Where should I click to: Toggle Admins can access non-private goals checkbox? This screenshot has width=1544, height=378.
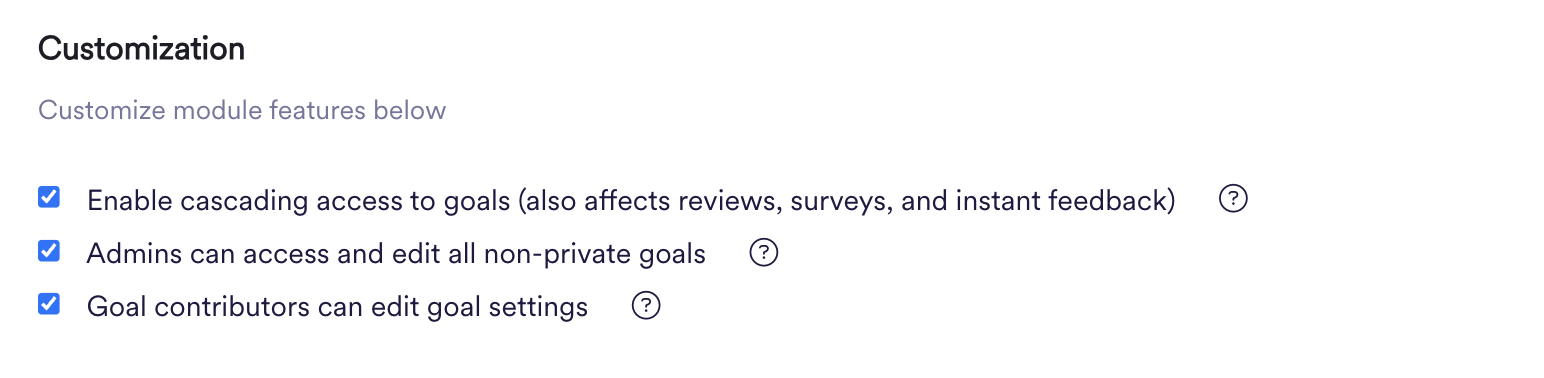click(48, 250)
